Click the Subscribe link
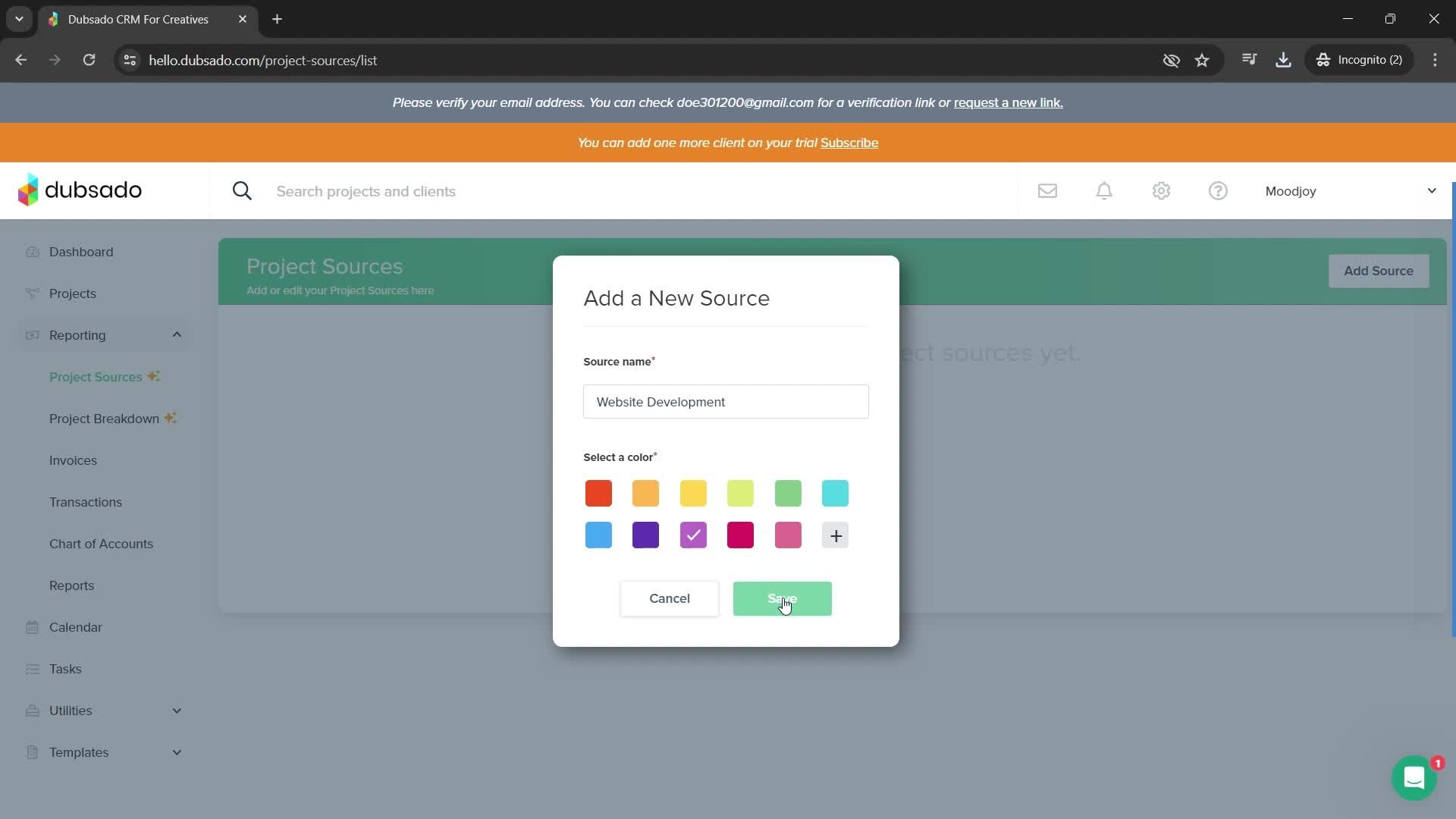 coord(849,143)
